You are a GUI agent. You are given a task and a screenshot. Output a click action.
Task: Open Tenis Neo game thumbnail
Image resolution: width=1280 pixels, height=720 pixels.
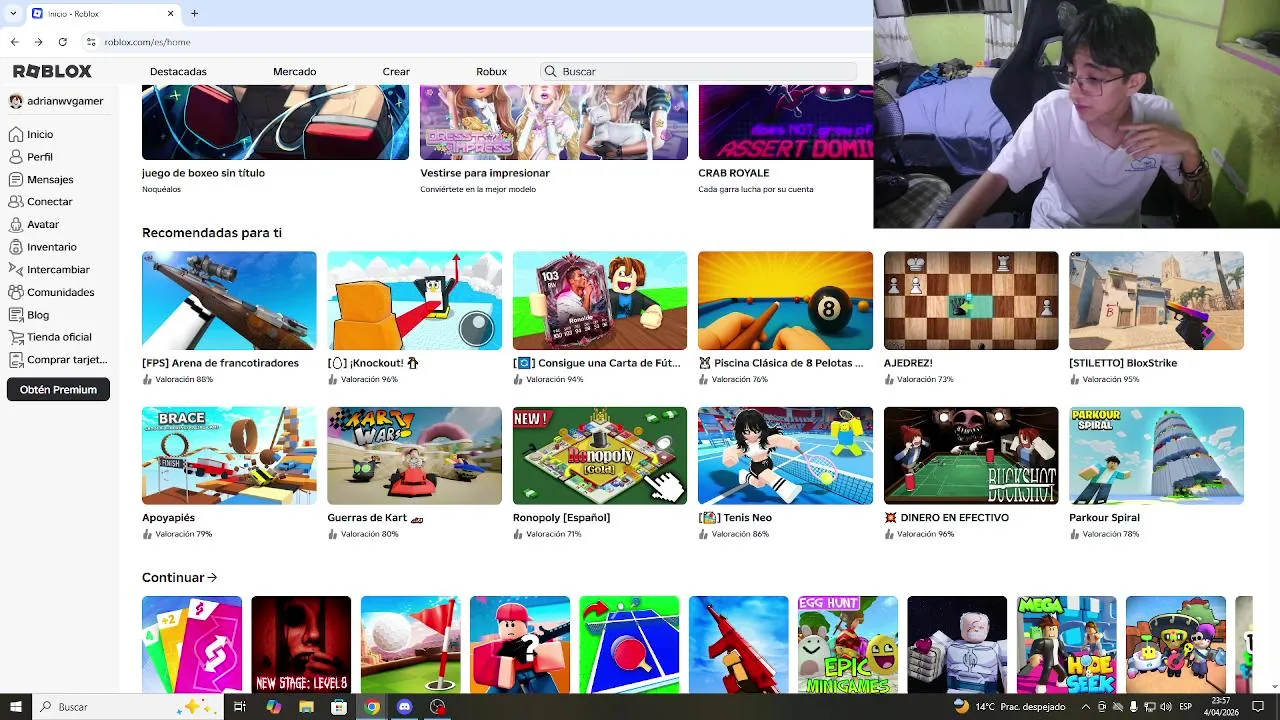(x=785, y=455)
